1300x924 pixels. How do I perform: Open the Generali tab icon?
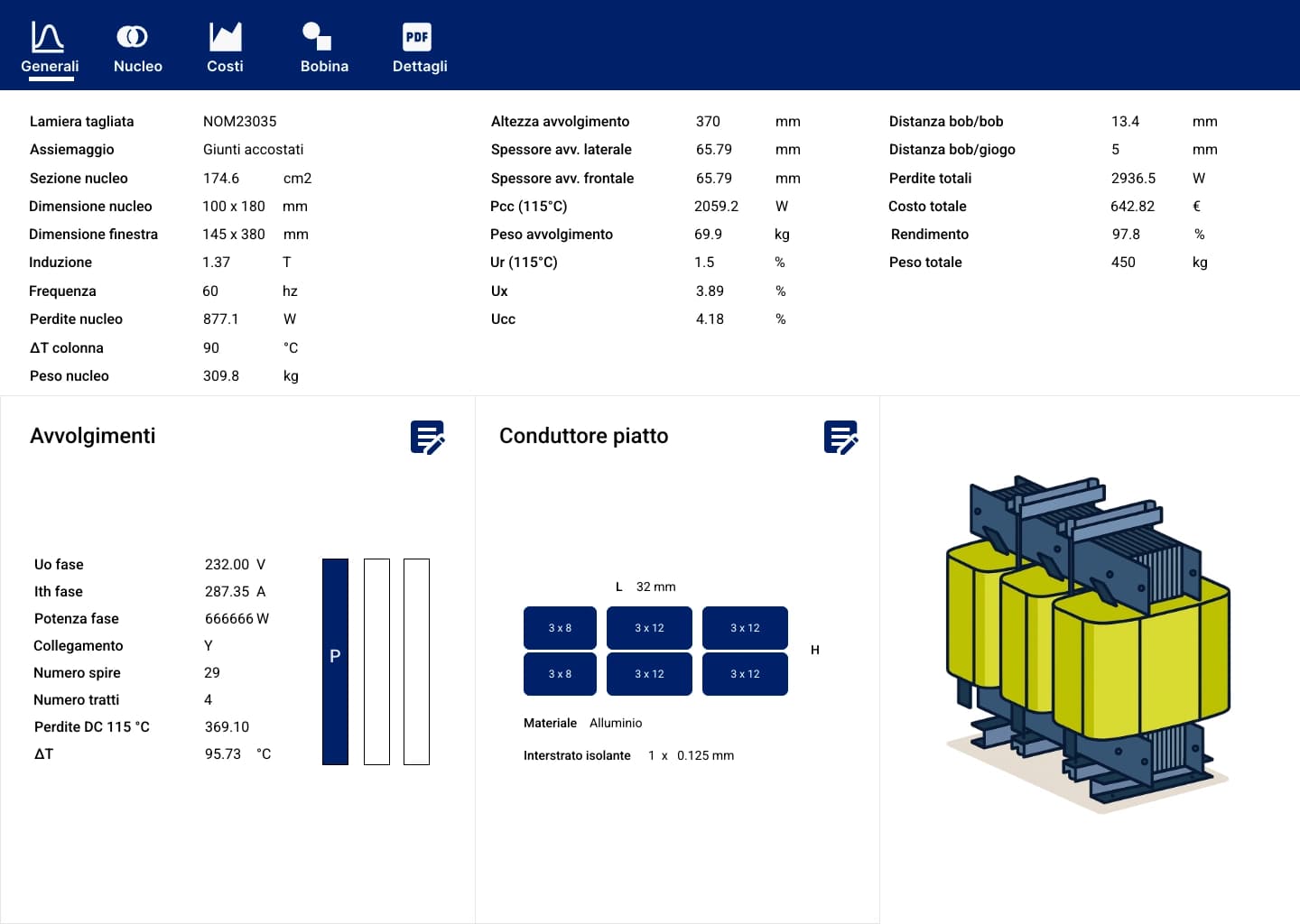click(x=48, y=37)
